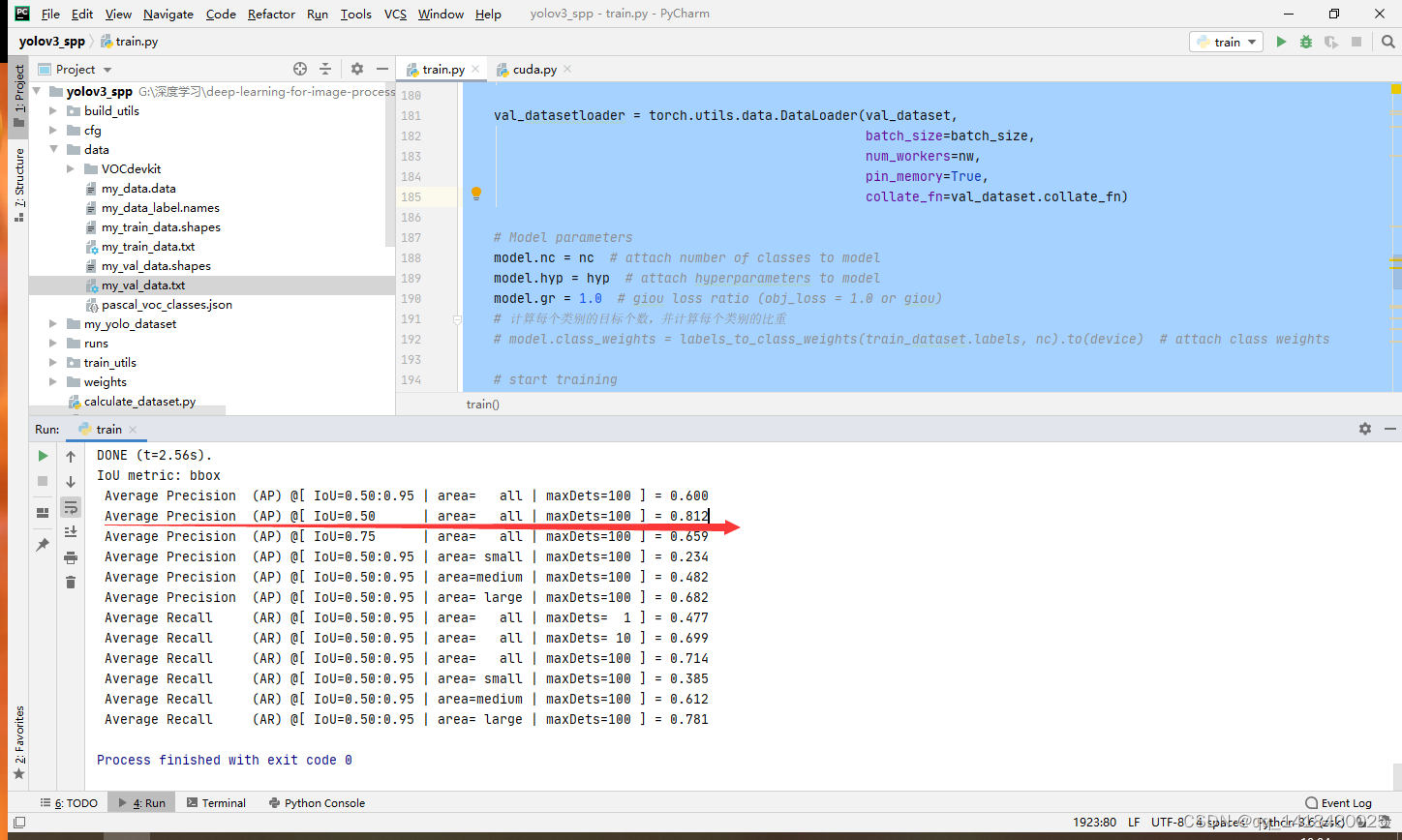Expand the train_utils folder

coord(53,362)
